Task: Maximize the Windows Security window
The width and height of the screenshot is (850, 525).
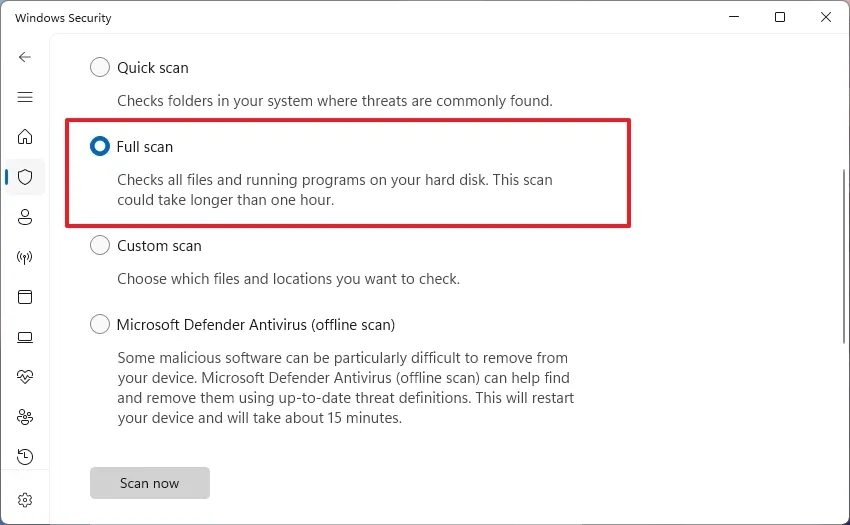Action: point(780,17)
